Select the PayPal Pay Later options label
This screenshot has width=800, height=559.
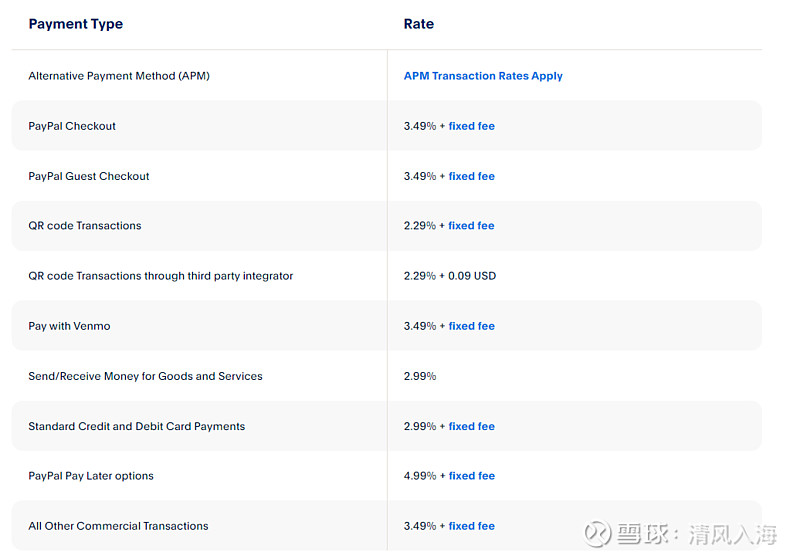[91, 476]
